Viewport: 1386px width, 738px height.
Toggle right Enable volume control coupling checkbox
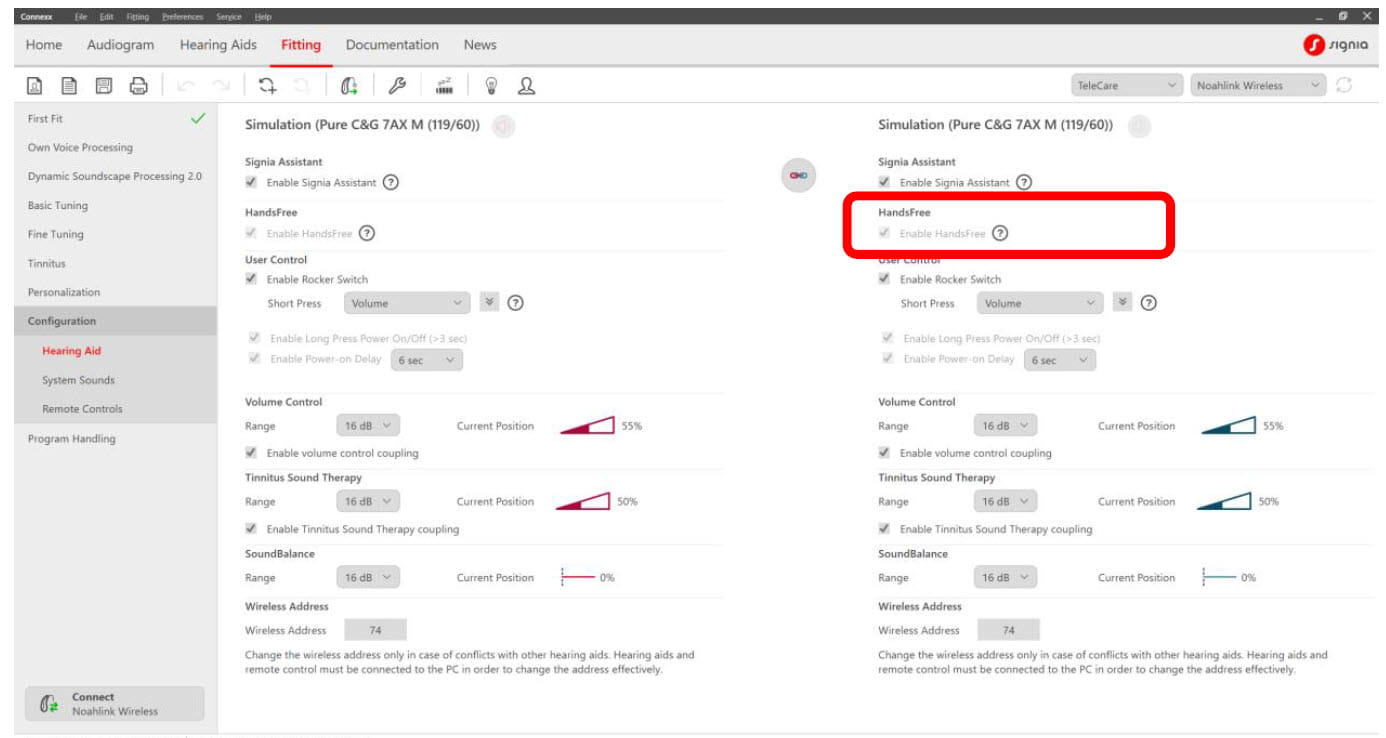(x=884, y=453)
